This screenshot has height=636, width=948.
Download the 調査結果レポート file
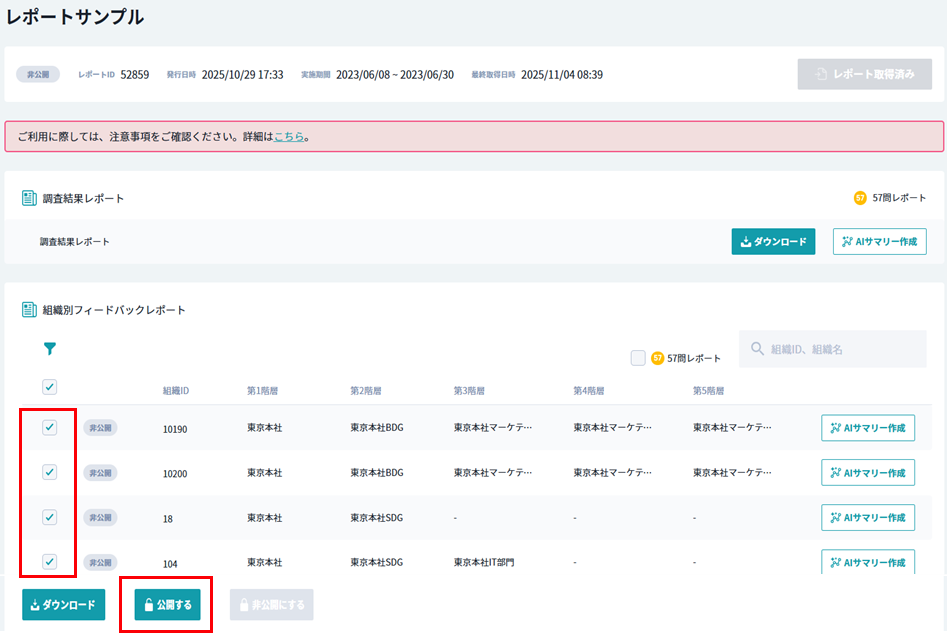773,241
